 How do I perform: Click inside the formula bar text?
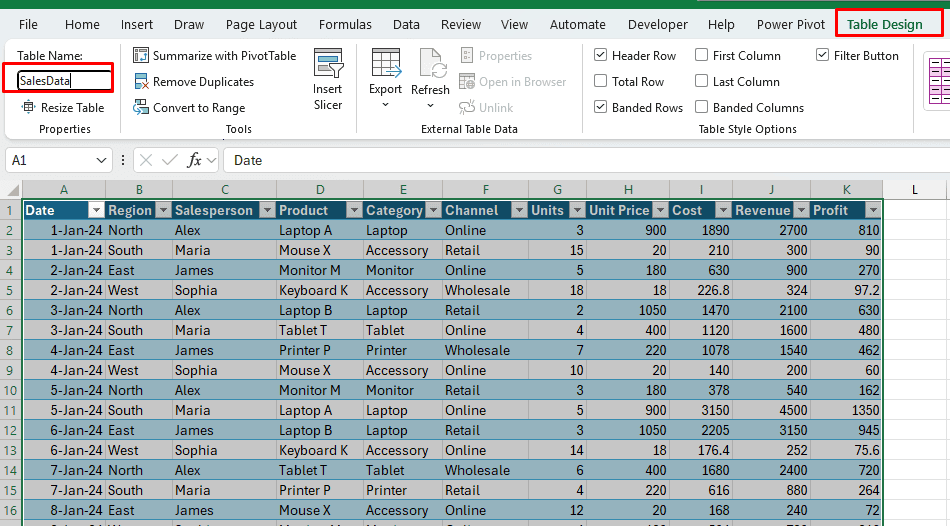pyautogui.click(x=248, y=161)
